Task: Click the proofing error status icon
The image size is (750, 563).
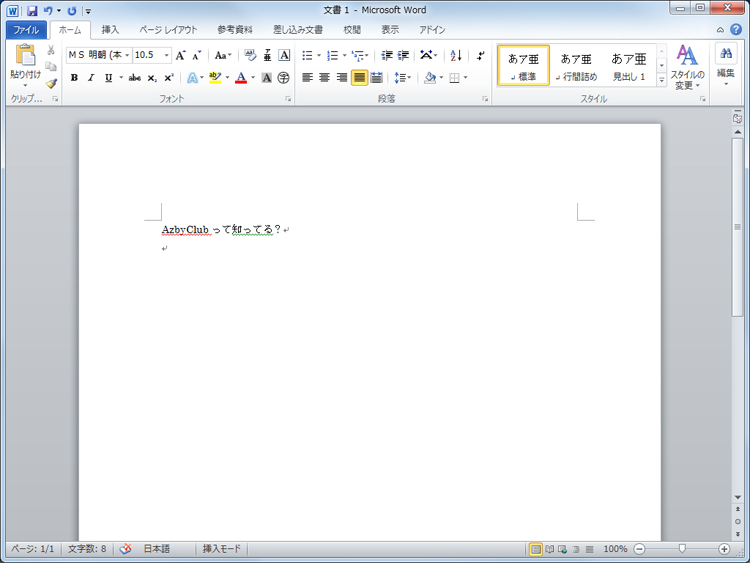Action: (125, 549)
